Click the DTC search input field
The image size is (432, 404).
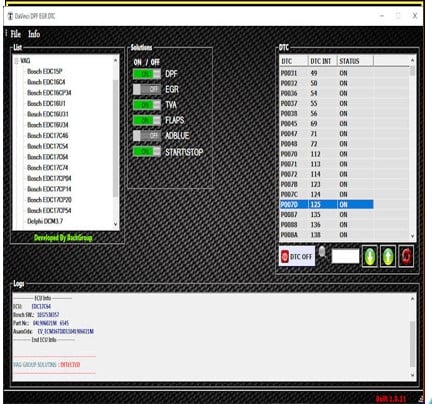(x=345, y=256)
